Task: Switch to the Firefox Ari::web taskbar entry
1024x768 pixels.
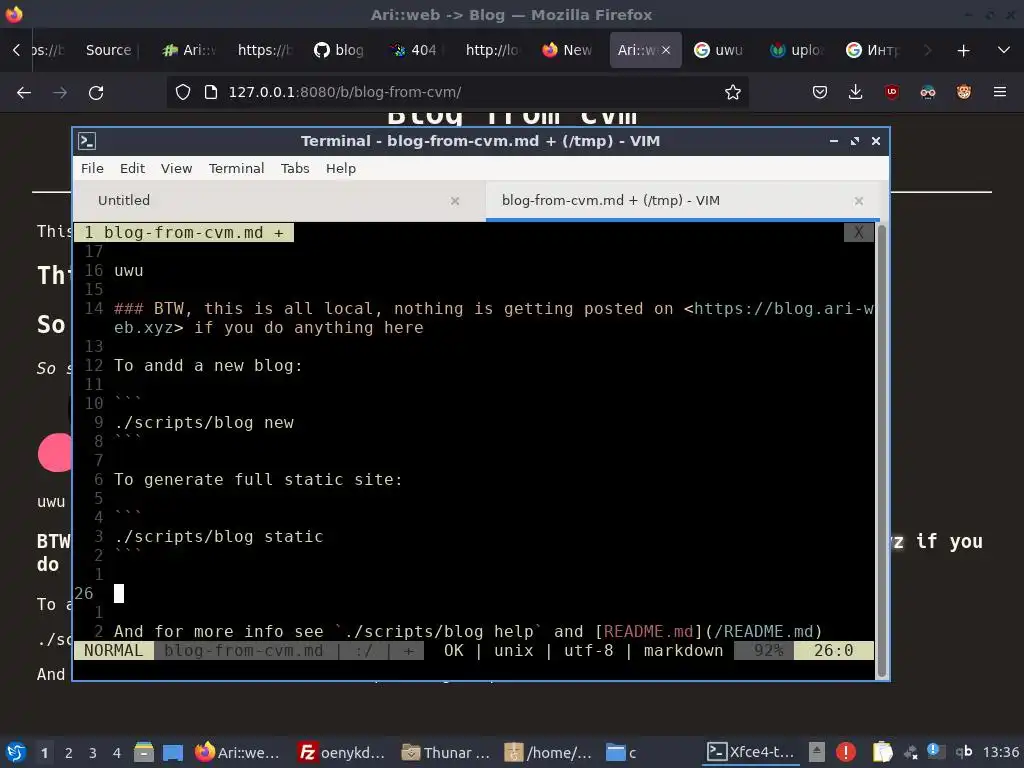Action: pos(238,752)
